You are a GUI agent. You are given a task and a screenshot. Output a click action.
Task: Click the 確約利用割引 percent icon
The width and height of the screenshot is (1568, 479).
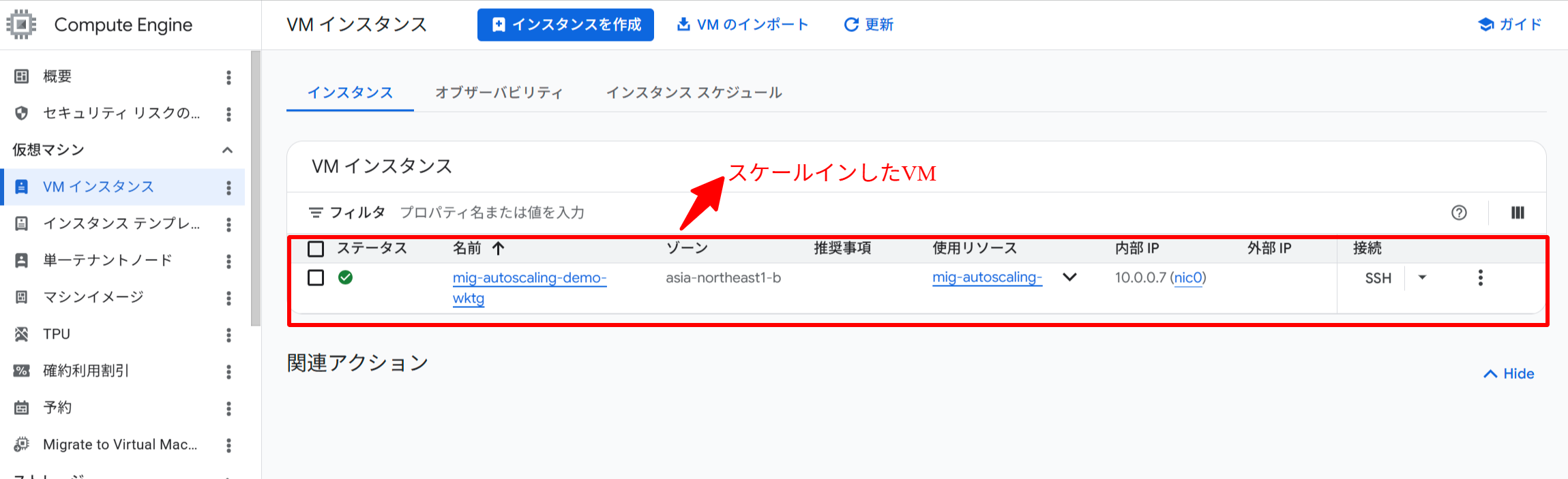pos(22,371)
